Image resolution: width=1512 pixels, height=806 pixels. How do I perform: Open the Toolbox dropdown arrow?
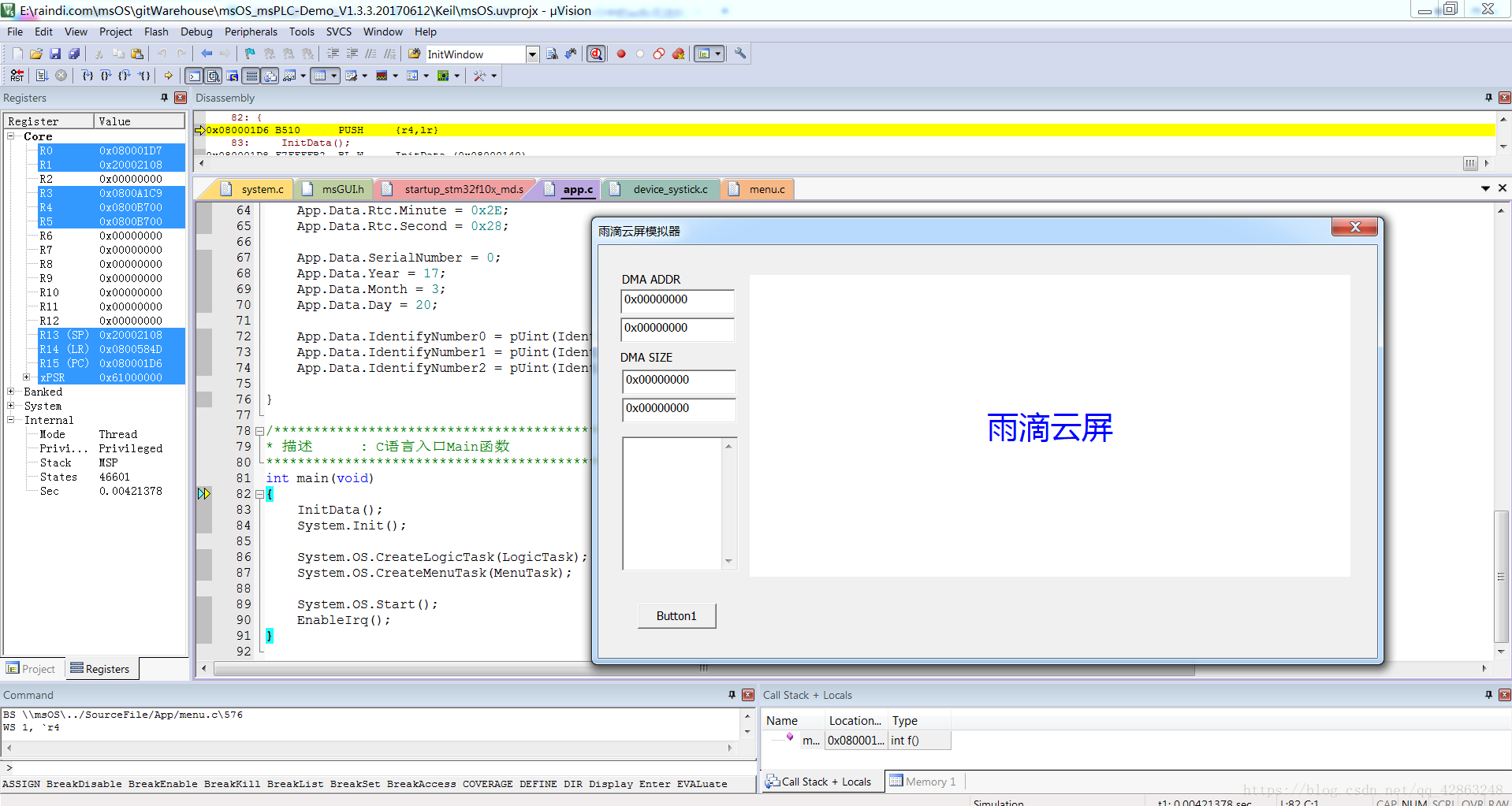point(494,76)
